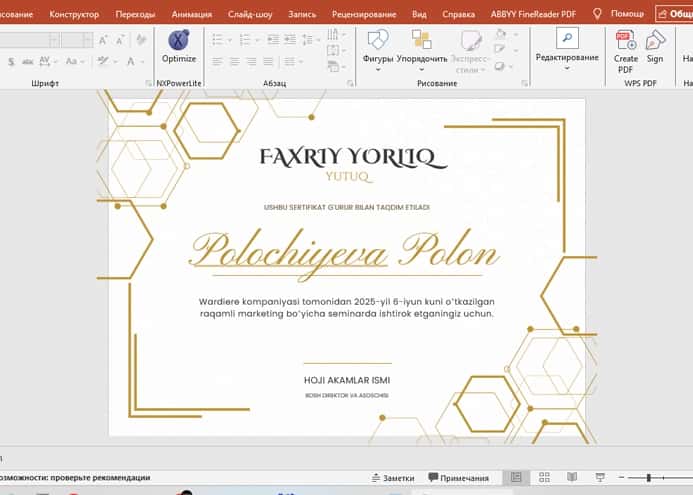Screen dimensions: 693x495
Task: Click the increase font size icon
Action: click(x=103, y=40)
